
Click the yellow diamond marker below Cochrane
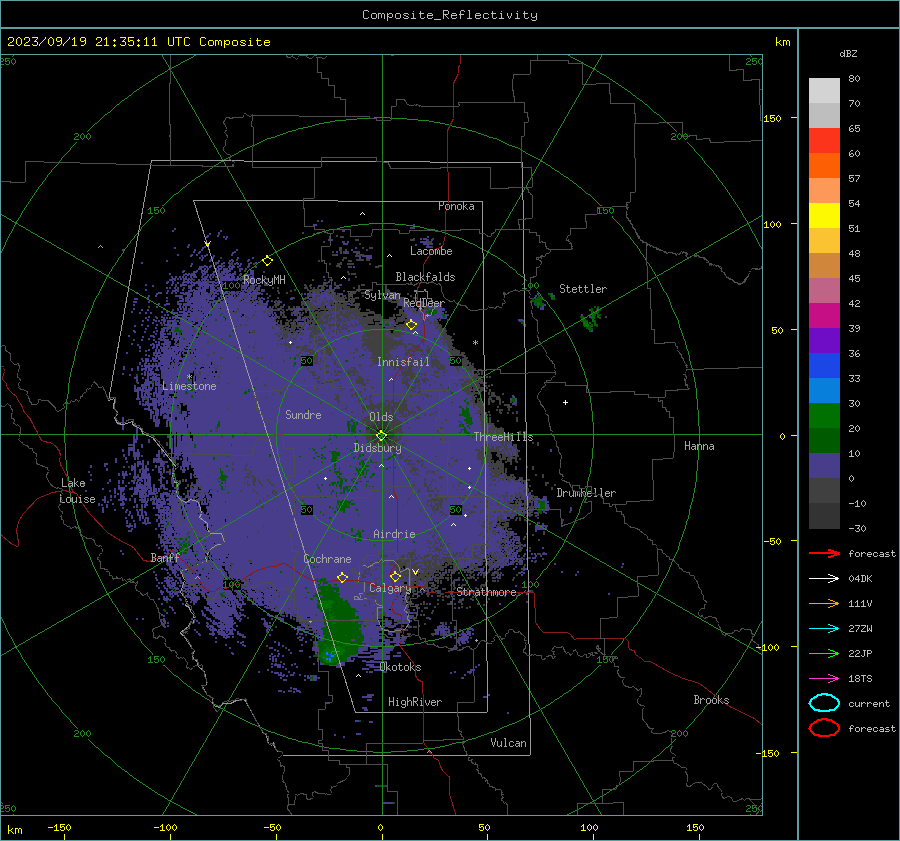click(342, 577)
